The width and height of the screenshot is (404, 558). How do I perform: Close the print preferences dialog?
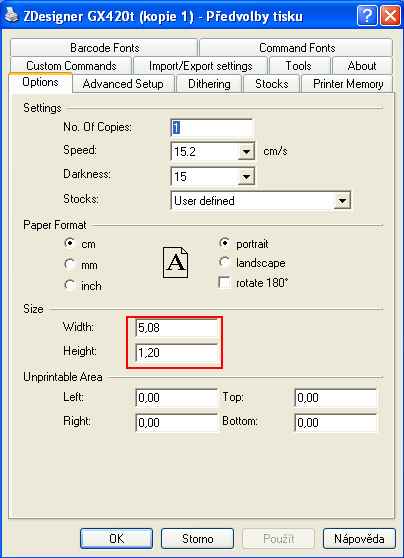point(390,16)
